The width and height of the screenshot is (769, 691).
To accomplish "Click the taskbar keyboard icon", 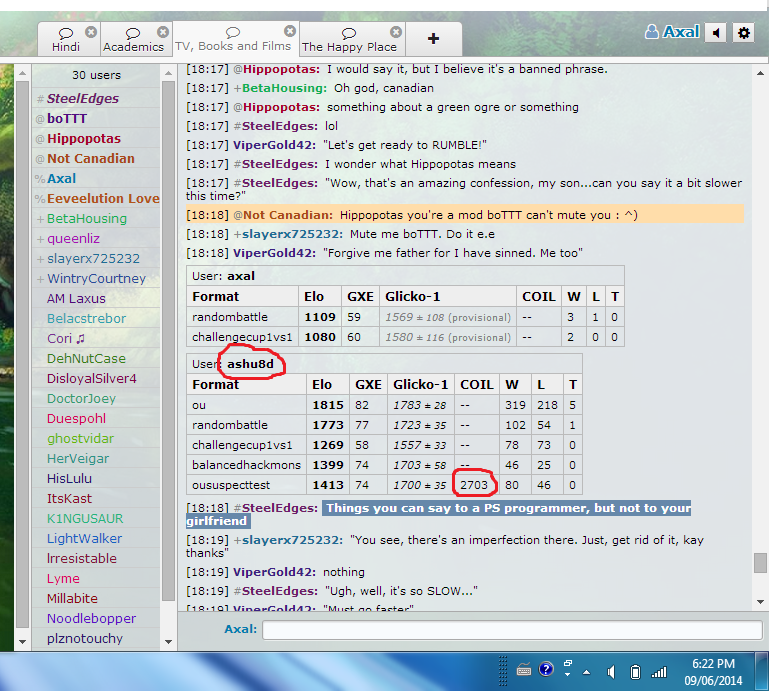I will click(x=523, y=670).
